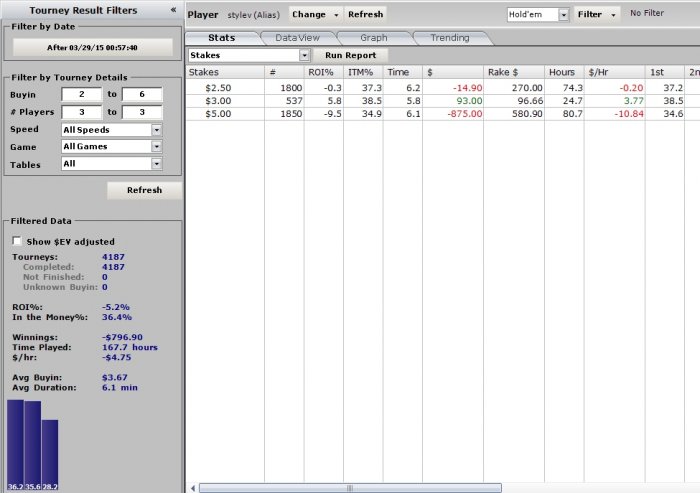The width and height of the screenshot is (700, 493).
Task: Click the 28.2 finish distribution bar
Action: pos(50,455)
